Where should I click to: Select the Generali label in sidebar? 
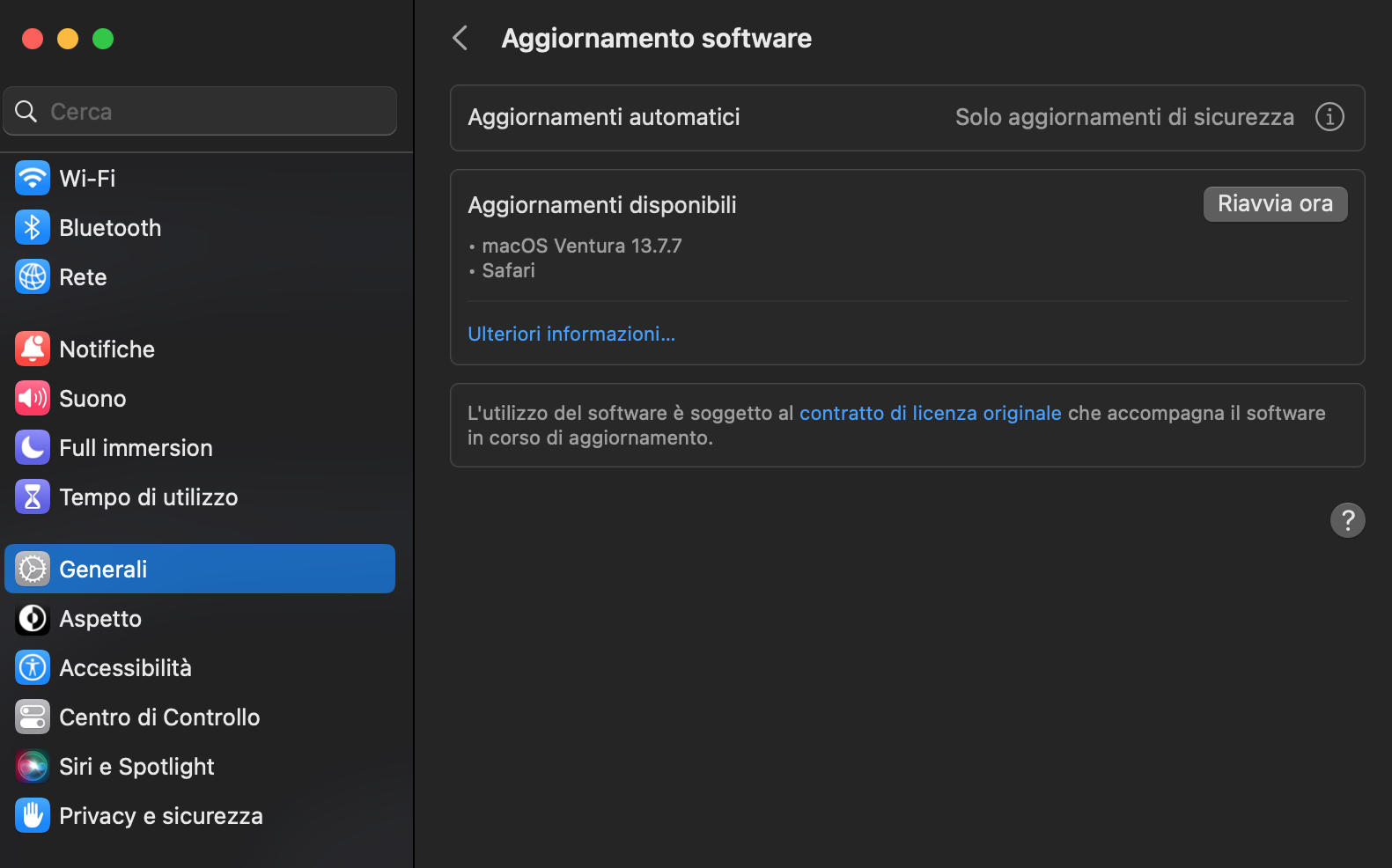(x=103, y=569)
